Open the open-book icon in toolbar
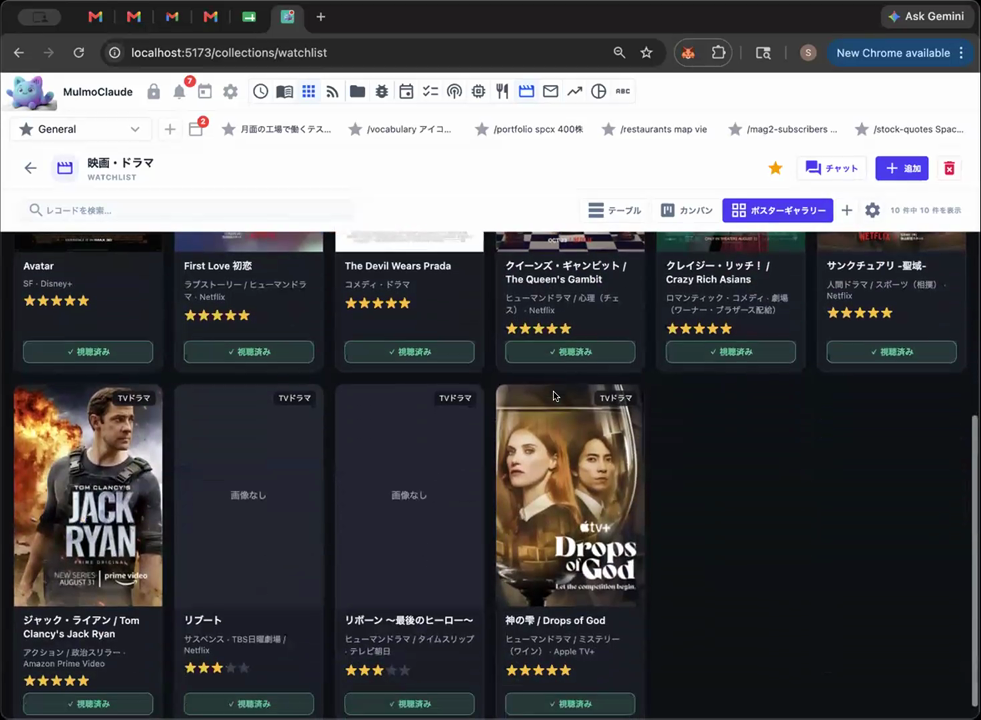981x720 pixels. tap(285, 91)
